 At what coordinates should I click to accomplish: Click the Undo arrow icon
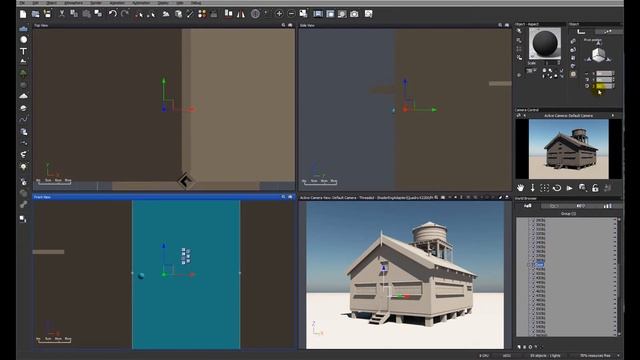pyautogui.click(x=113, y=14)
